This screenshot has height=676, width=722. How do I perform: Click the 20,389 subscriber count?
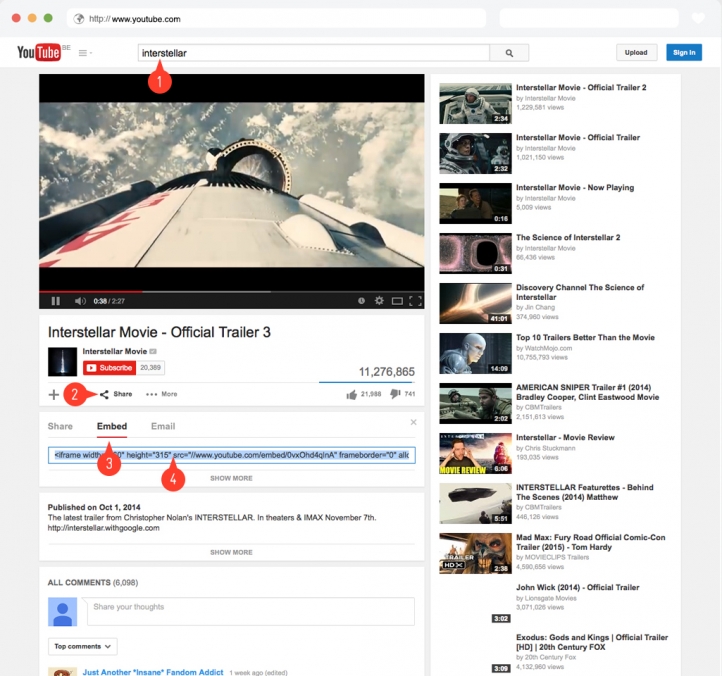pos(151,367)
